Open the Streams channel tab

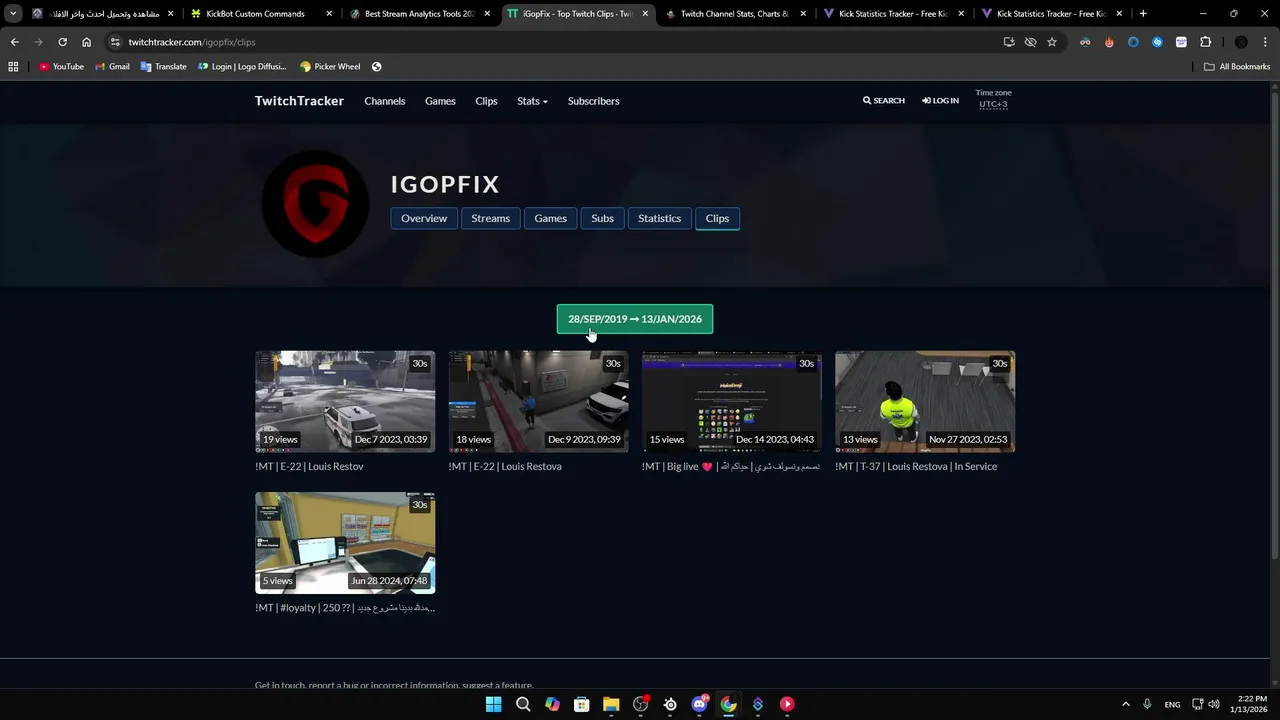(x=491, y=218)
